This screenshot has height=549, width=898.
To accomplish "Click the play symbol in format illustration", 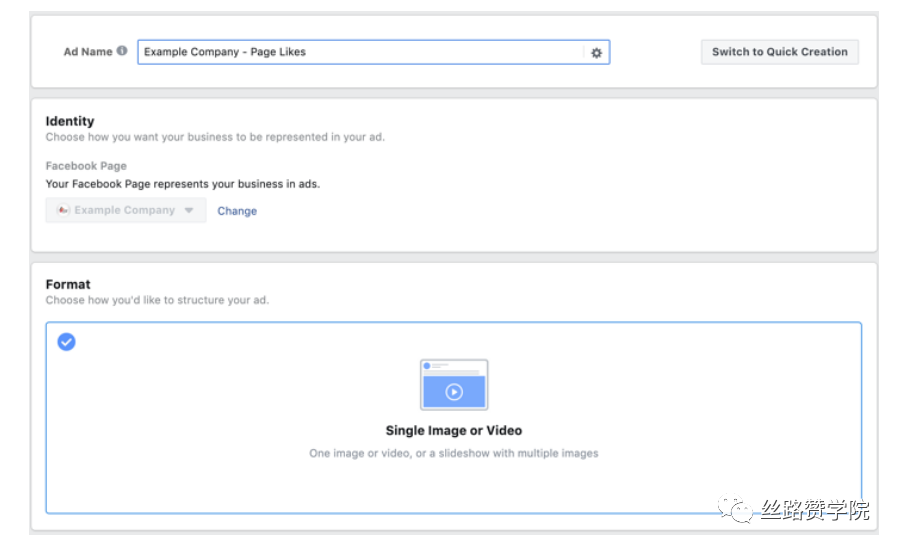I will point(454,392).
